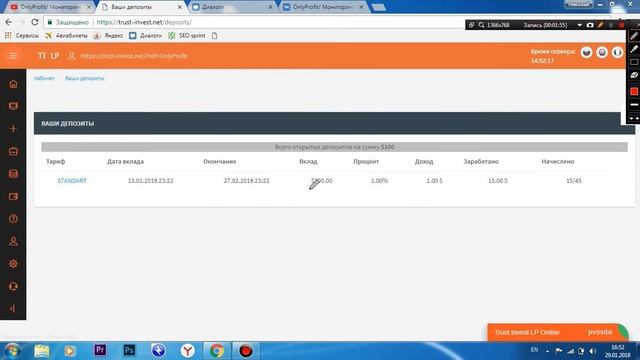
Task: Switch language with the Russian flag icon
Action: click(587, 52)
